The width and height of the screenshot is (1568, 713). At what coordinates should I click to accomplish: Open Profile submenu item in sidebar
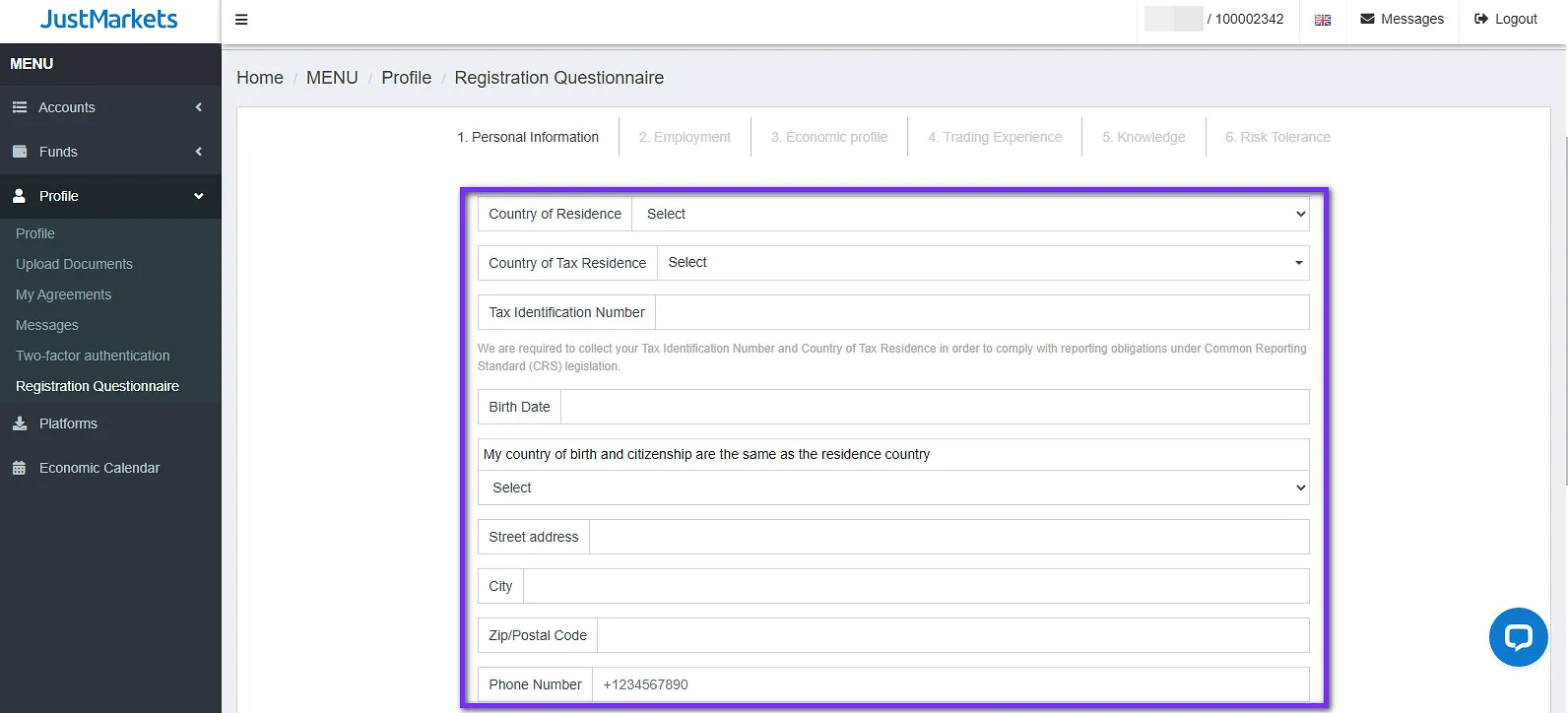[x=35, y=233]
